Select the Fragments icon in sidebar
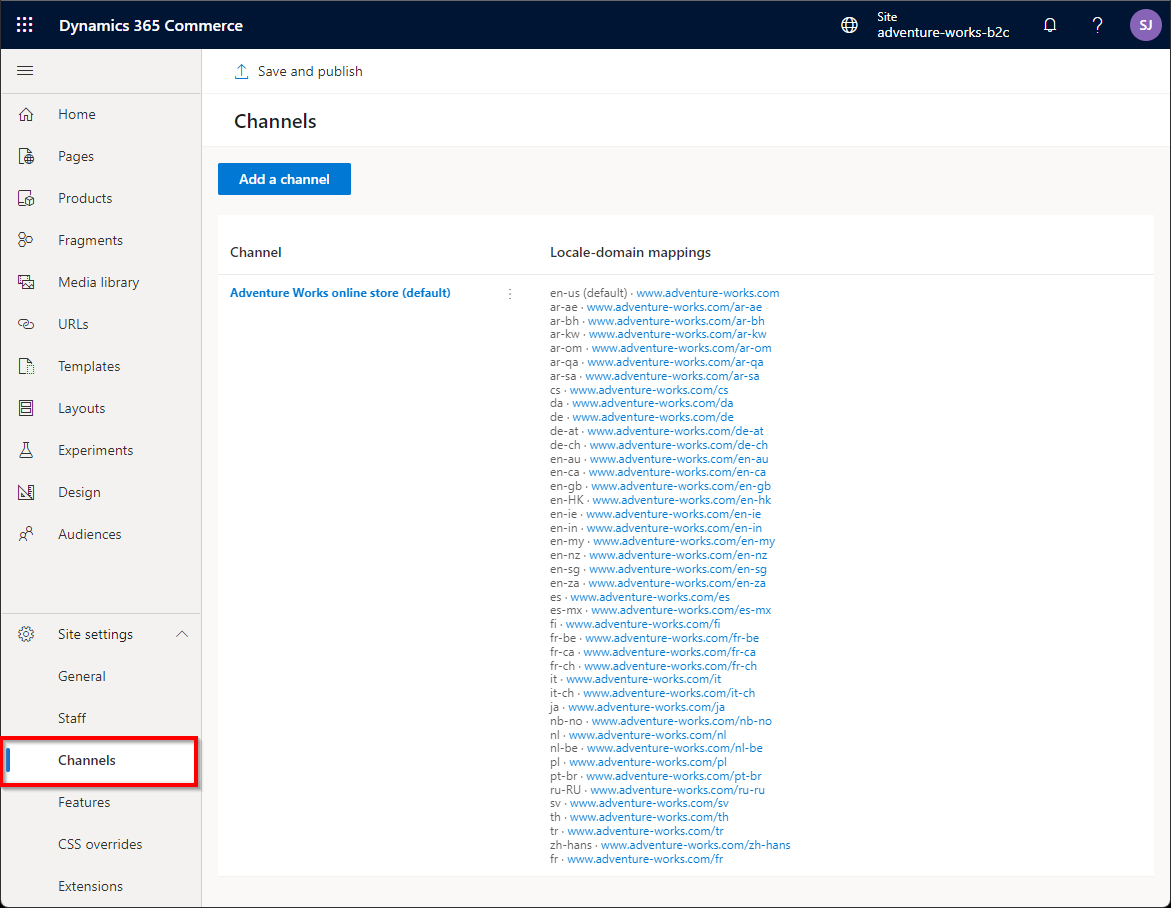 coord(27,240)
